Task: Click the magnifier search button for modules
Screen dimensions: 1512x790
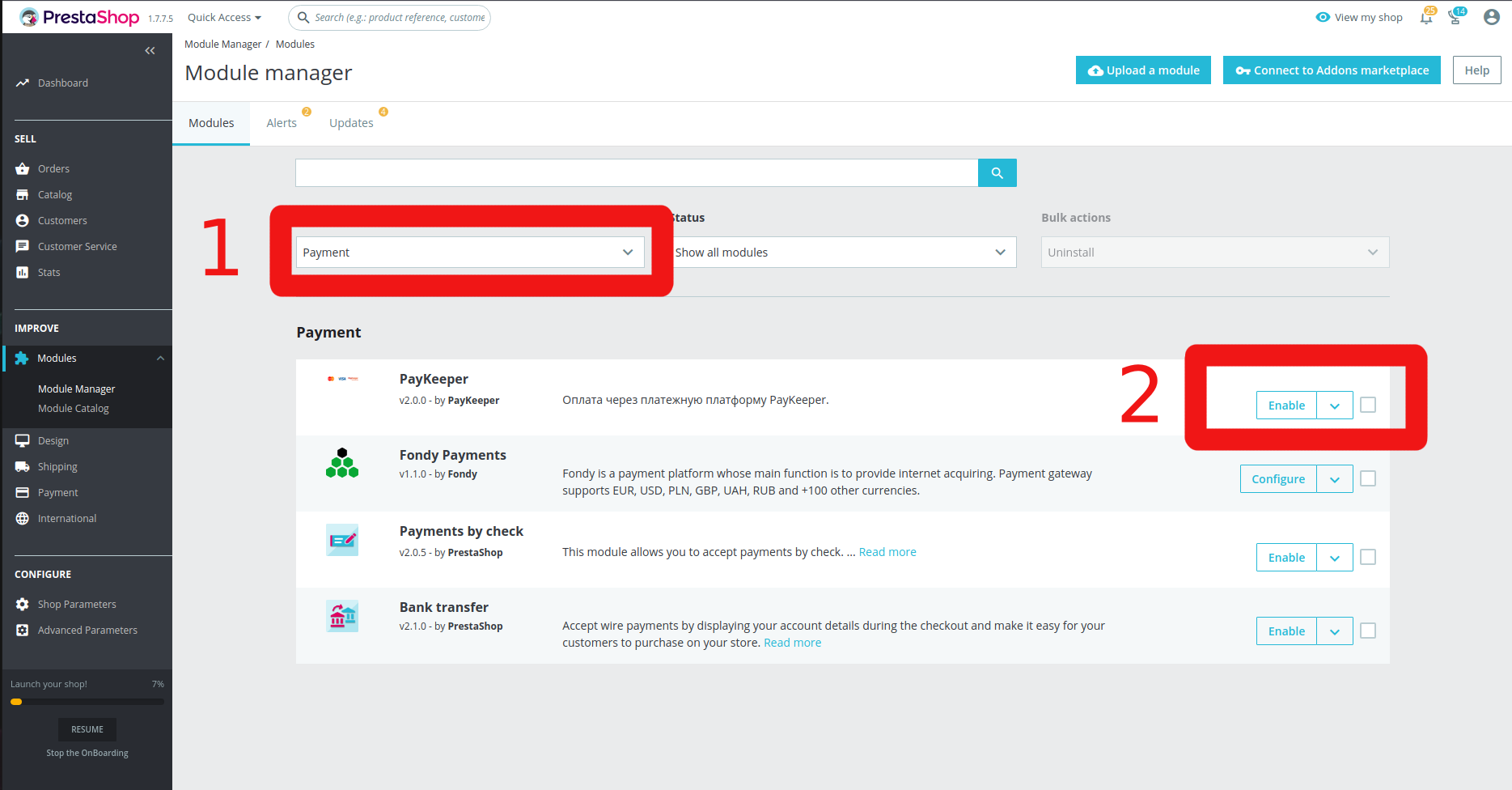Action: (x=997, y=172)
